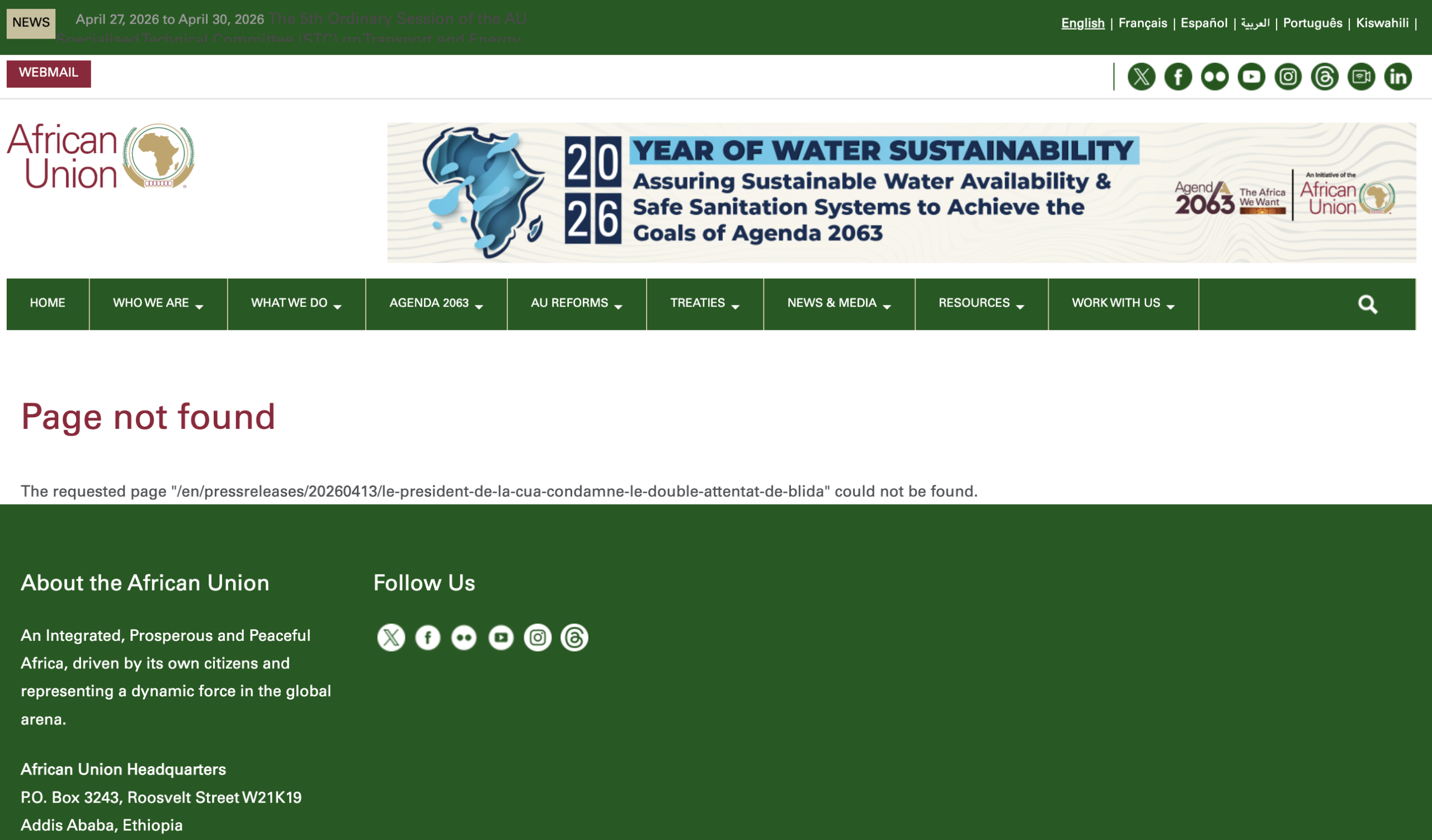Expand the Work With Us dropdown
The width and height of the screenshot is (1432, 840).
click(1122, 303)
